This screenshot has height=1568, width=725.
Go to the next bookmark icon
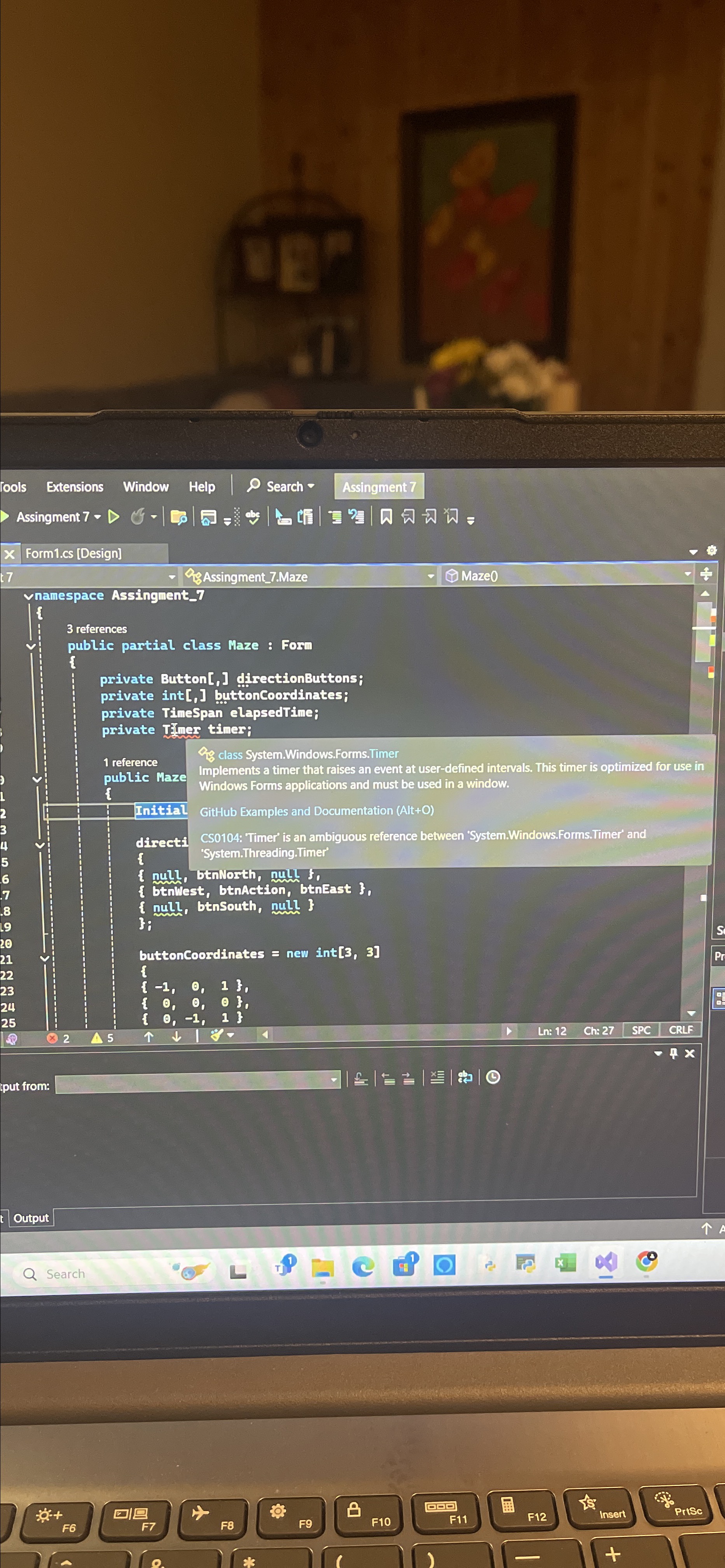pyautogui.click(x=430, y=517)
